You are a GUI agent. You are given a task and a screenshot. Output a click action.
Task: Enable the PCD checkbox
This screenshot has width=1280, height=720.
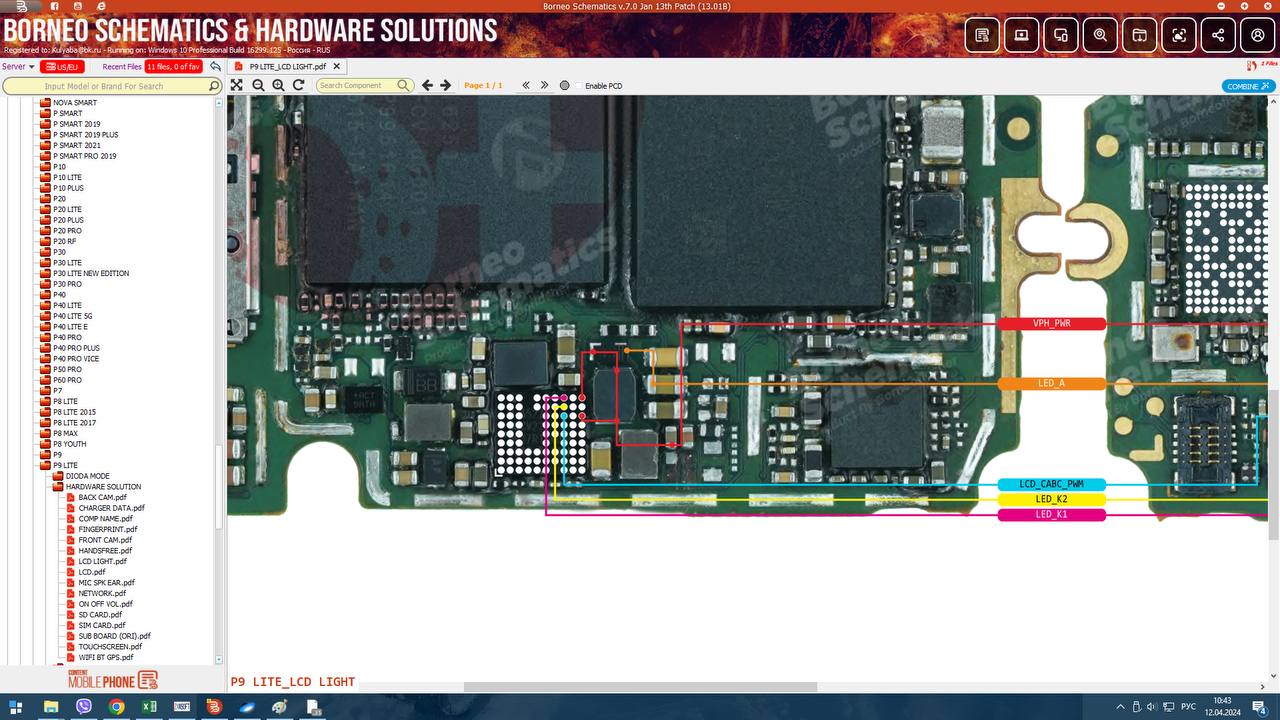580,85
